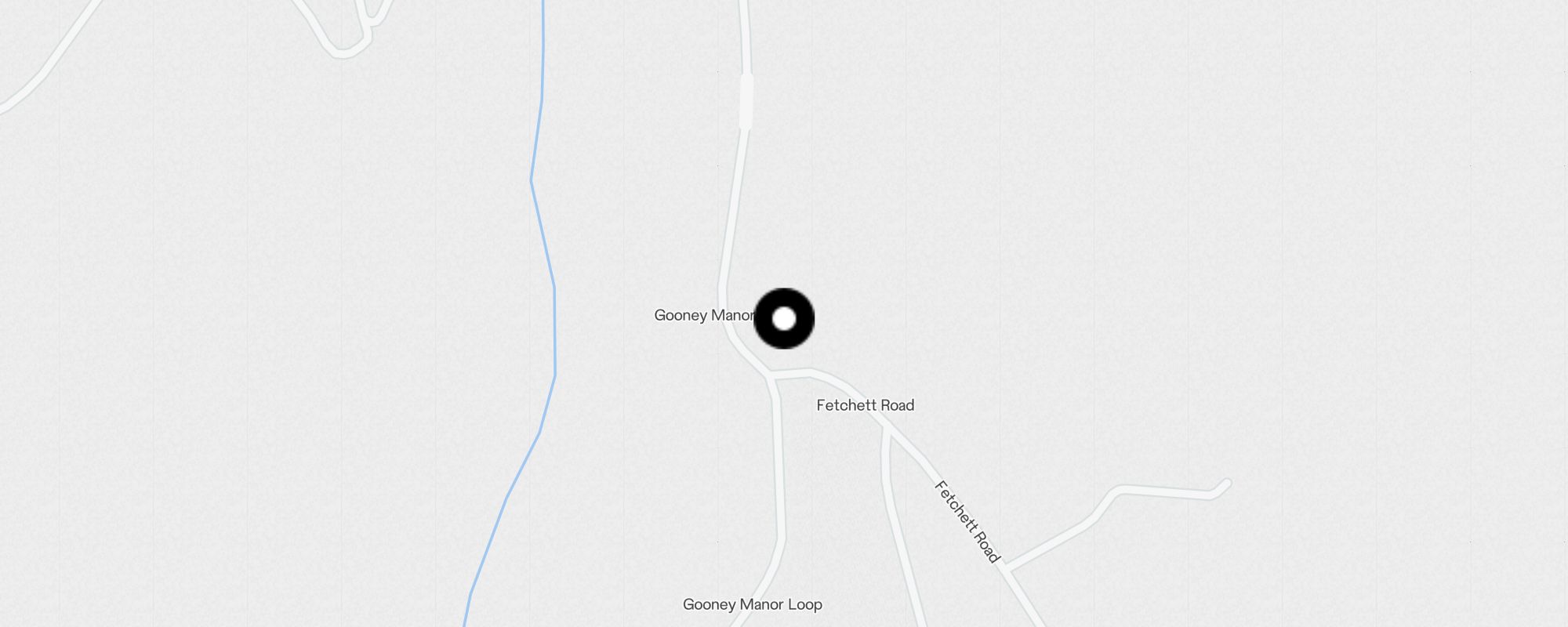Click the white center of the location pin

coord(784,319)
